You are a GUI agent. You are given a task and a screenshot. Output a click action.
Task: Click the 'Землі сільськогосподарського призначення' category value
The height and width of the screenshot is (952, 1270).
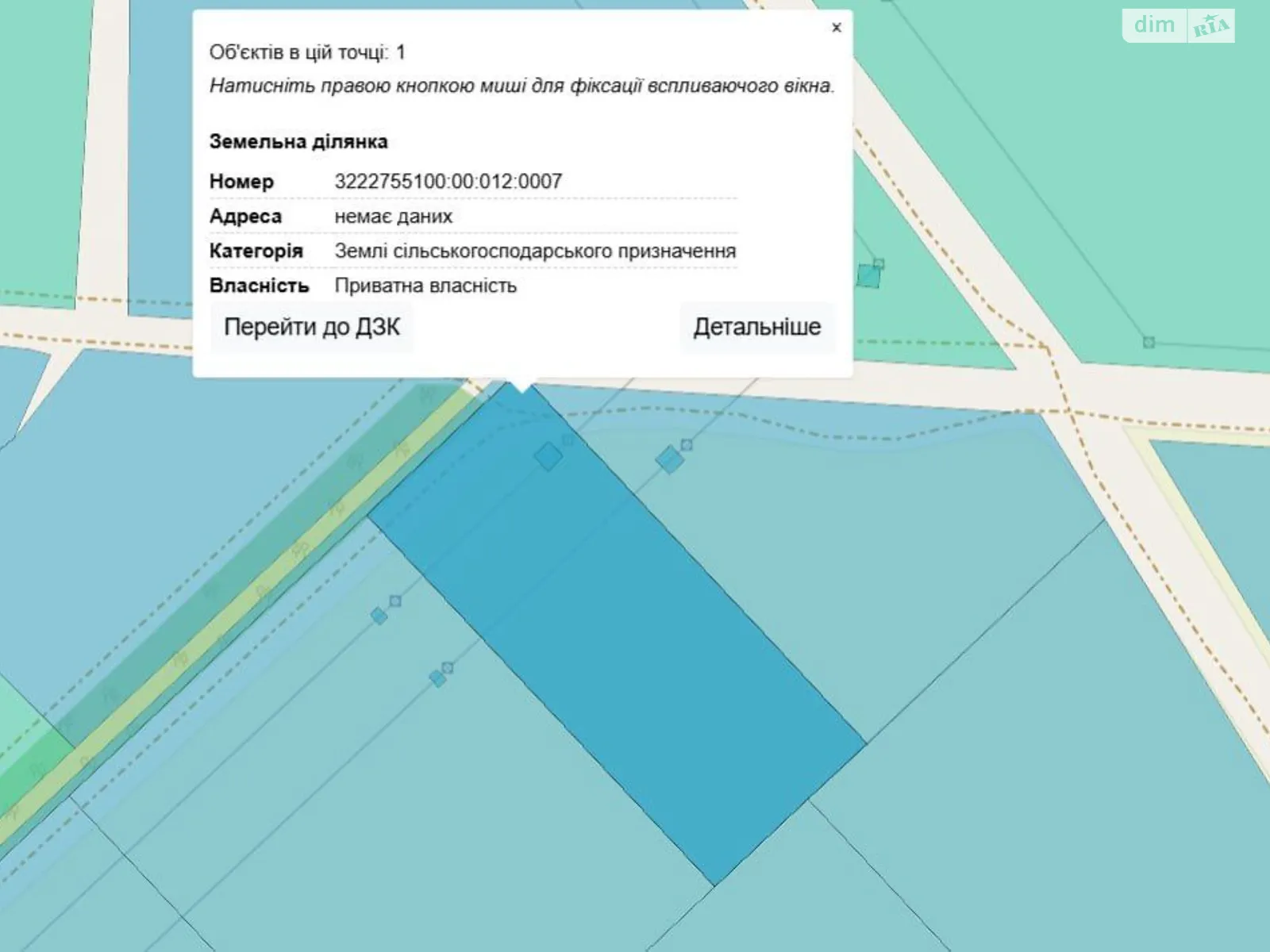535,251
